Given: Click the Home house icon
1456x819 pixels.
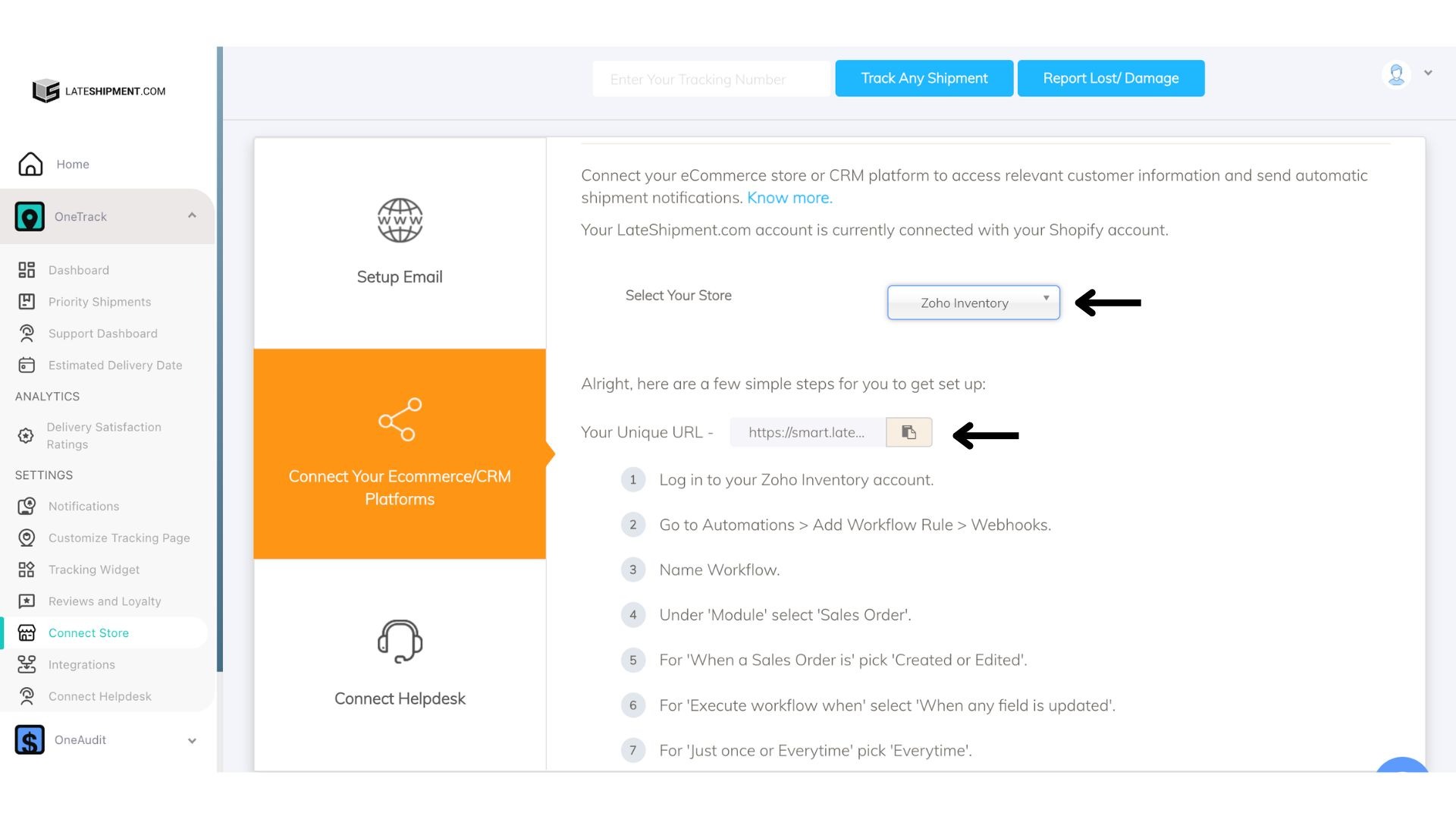Looking at the screenshot, I should click(x=30, y=164).
